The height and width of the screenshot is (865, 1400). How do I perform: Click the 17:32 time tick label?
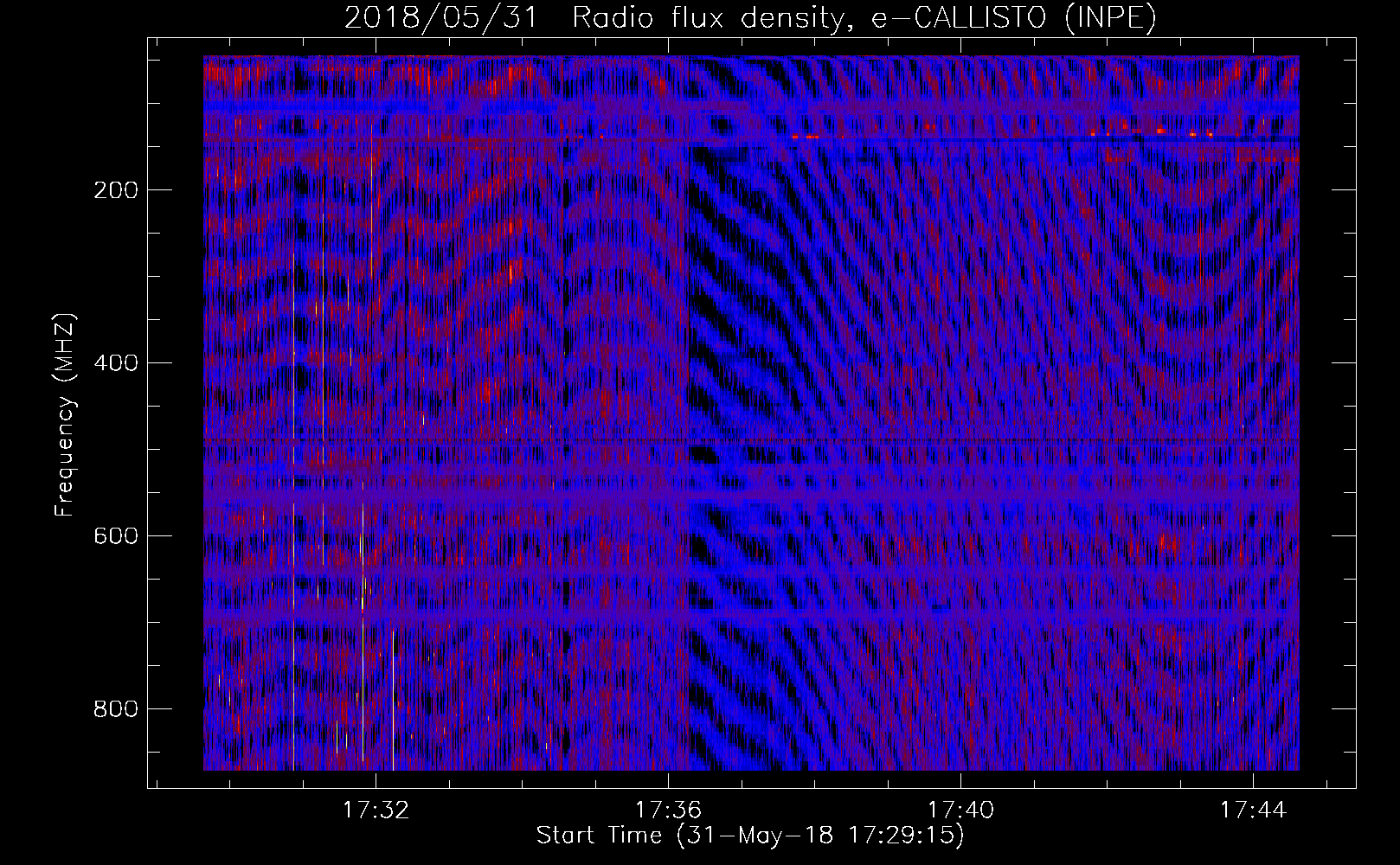click(x=376, y=811)
